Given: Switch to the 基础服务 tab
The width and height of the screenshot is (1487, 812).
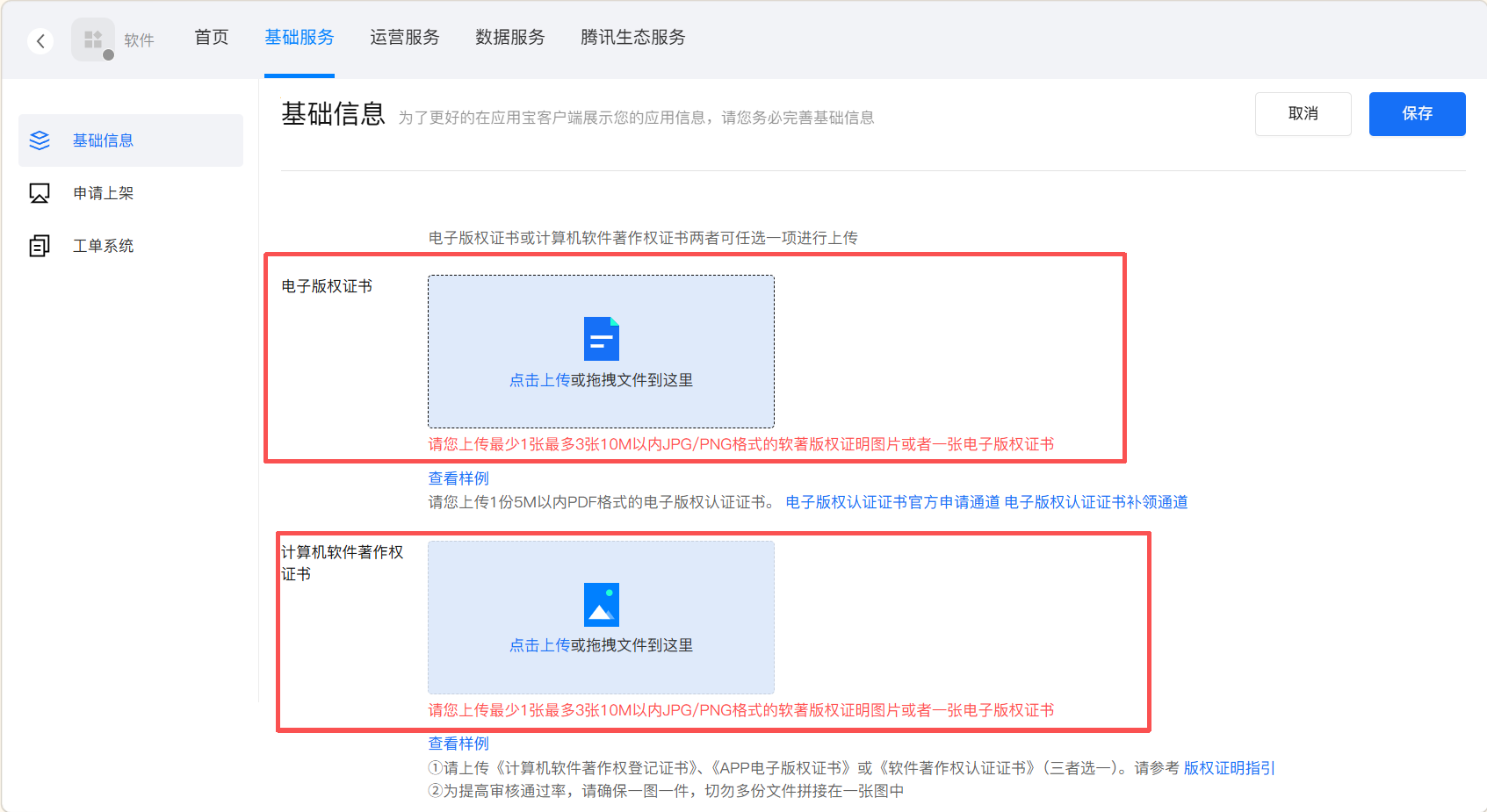Looking at the screenshot, I should tap(300, 38).
